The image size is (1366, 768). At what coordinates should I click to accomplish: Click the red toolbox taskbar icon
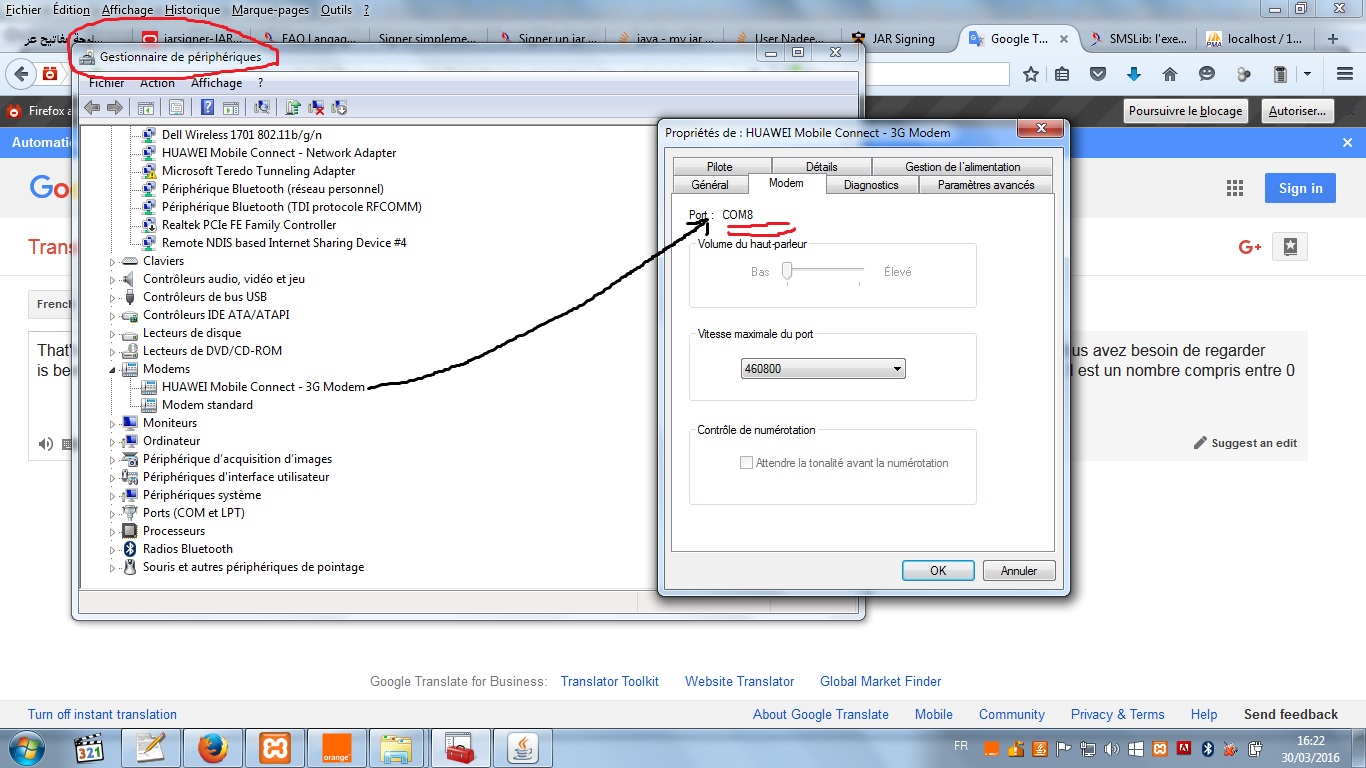click(459, 748)
